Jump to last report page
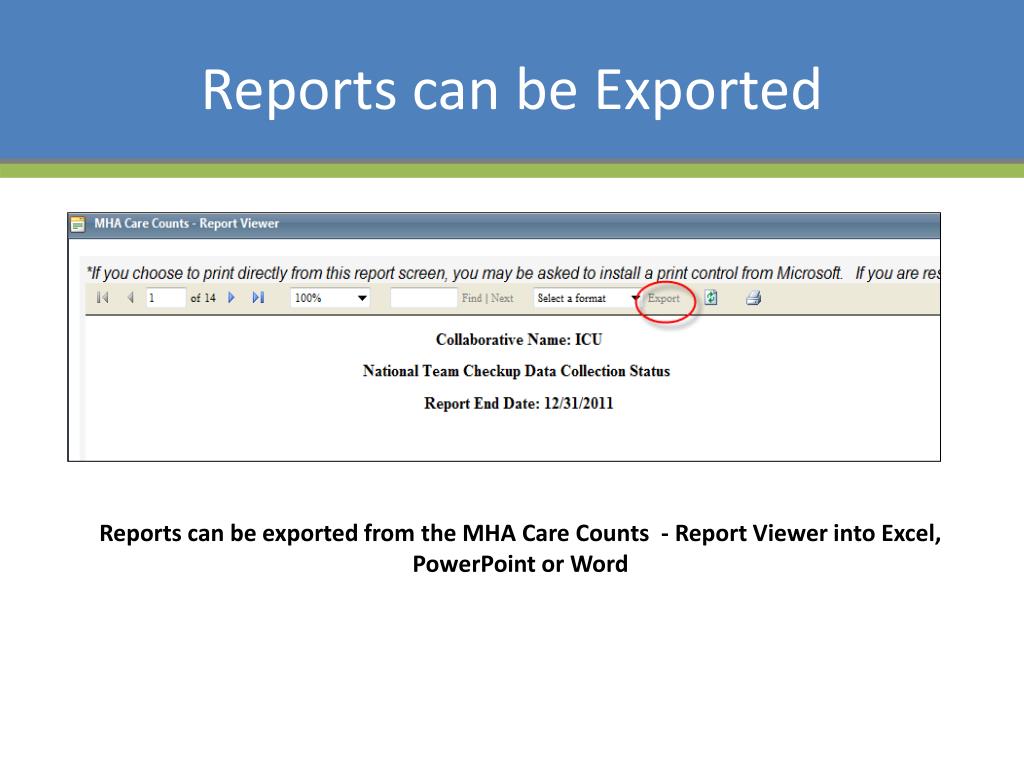 [x=259, y=298]
